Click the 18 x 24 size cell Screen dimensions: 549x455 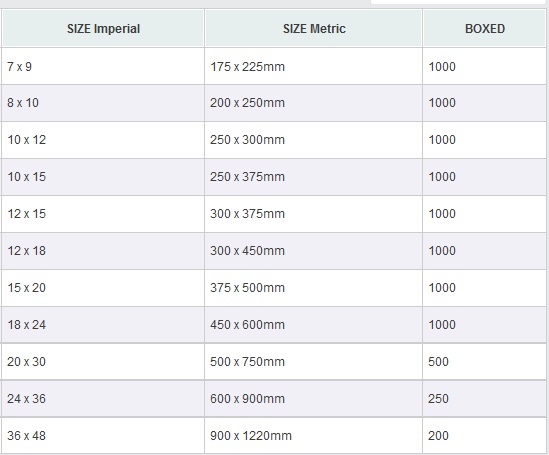[103, 325]
